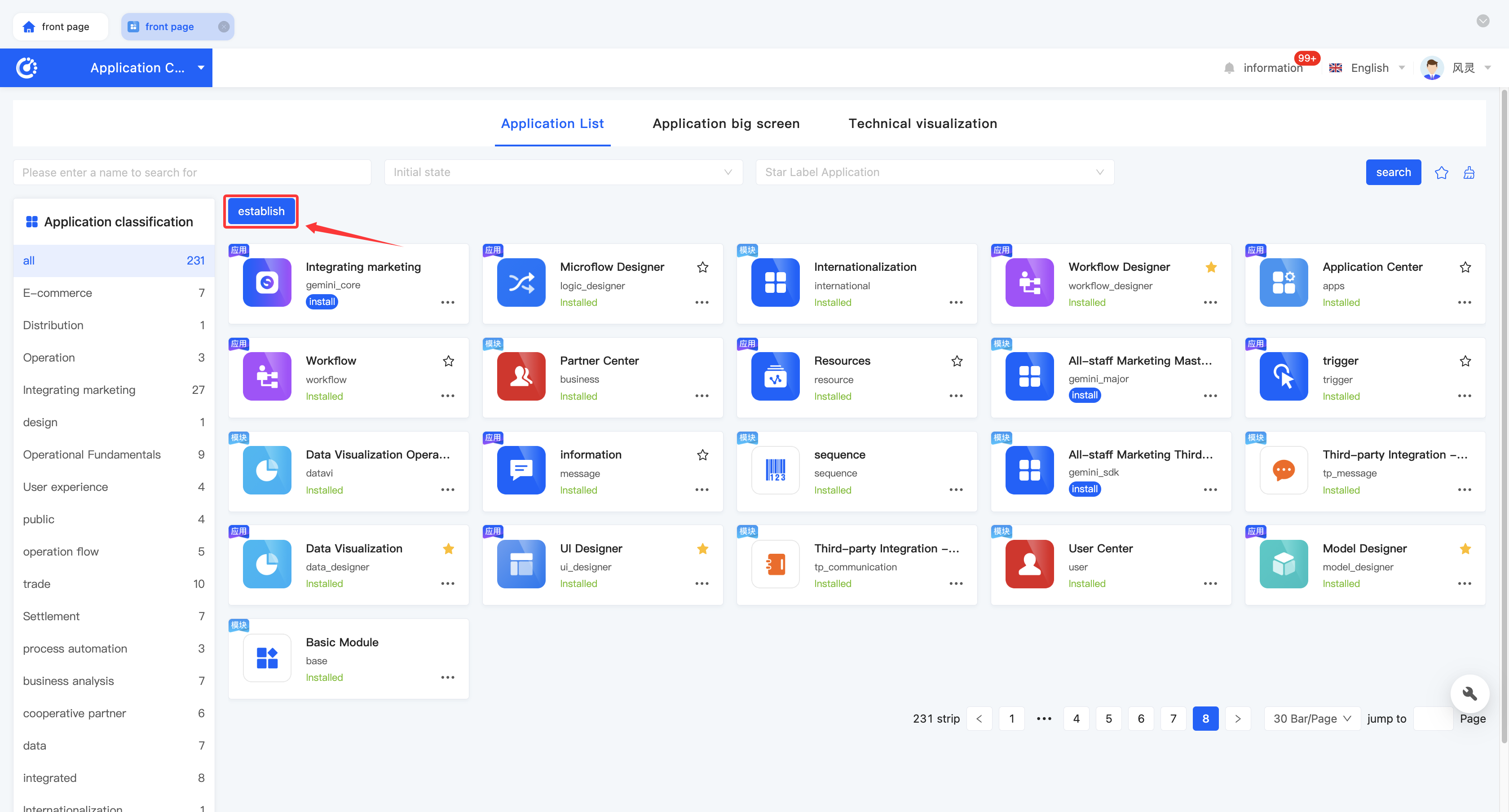Go to pagination page 7
This screenshot has height=812, width=1509.
[1173, 718]
